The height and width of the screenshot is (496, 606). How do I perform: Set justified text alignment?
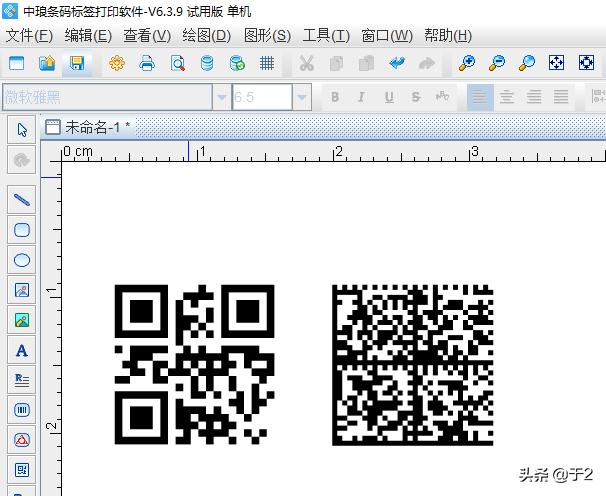pos(561,97)
